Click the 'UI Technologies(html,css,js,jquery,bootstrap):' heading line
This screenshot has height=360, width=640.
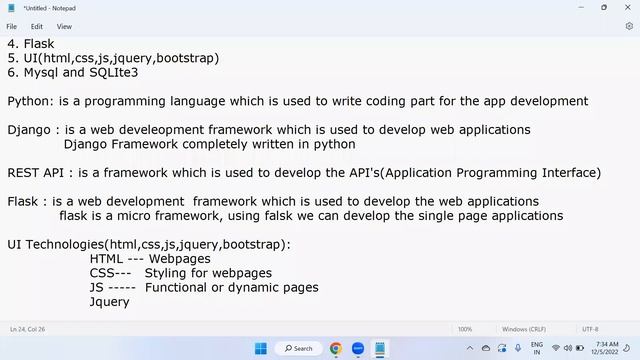[149, 244]
